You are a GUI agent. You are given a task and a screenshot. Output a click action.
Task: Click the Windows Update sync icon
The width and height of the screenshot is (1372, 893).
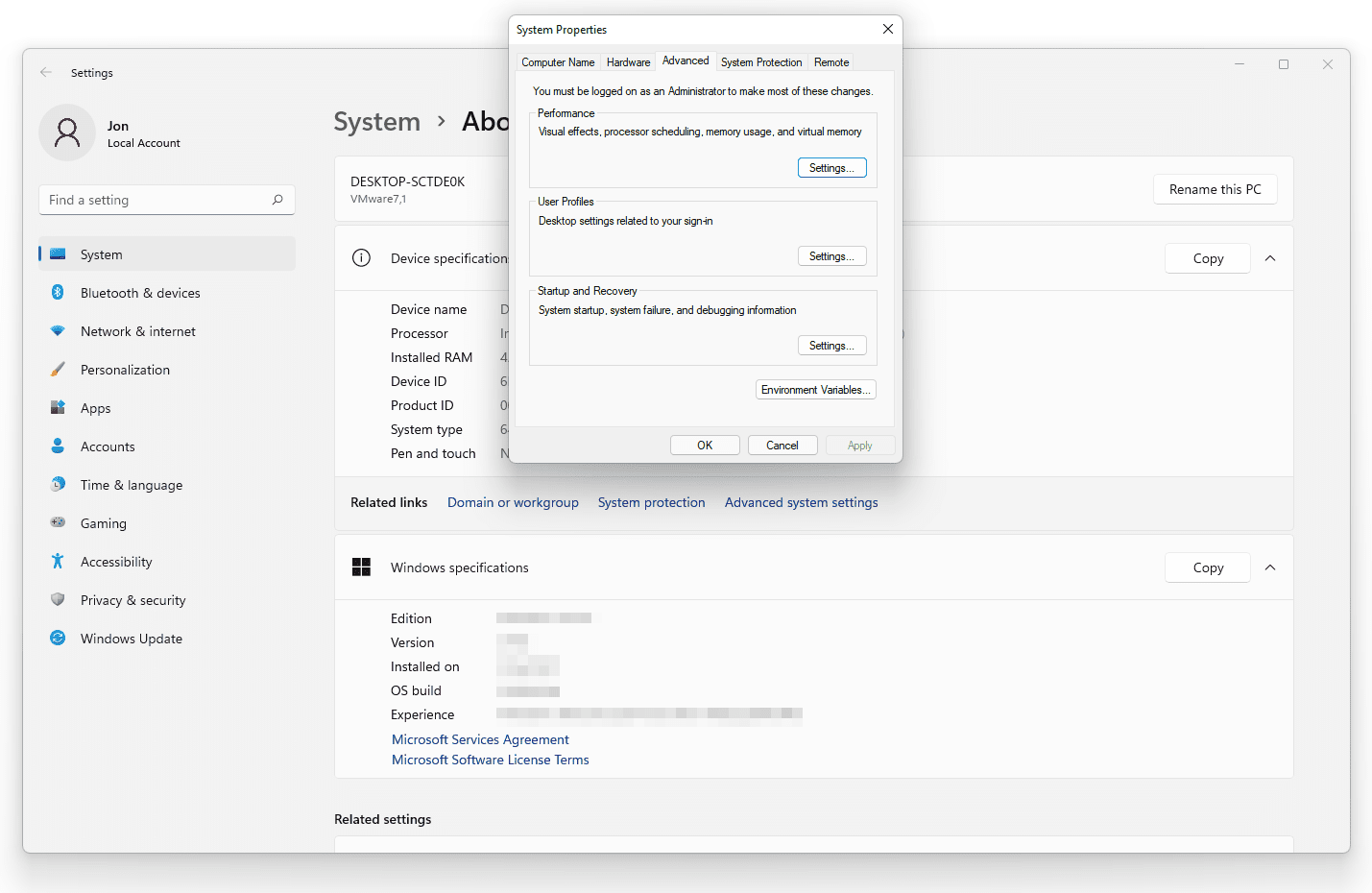pos(58,638)
